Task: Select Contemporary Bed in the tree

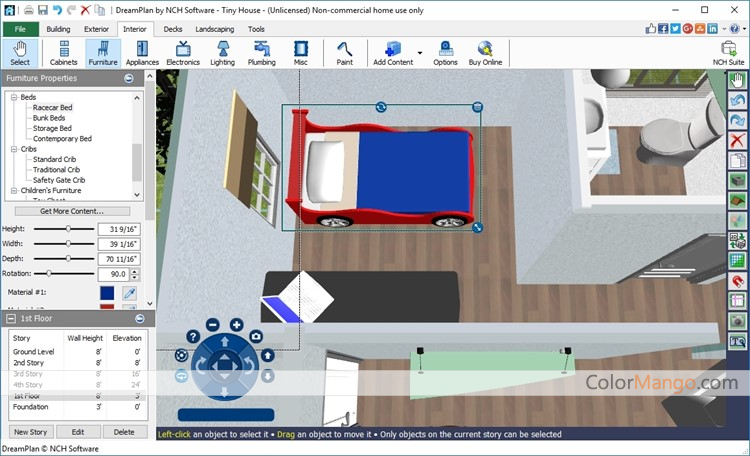Action: point(62,139)
